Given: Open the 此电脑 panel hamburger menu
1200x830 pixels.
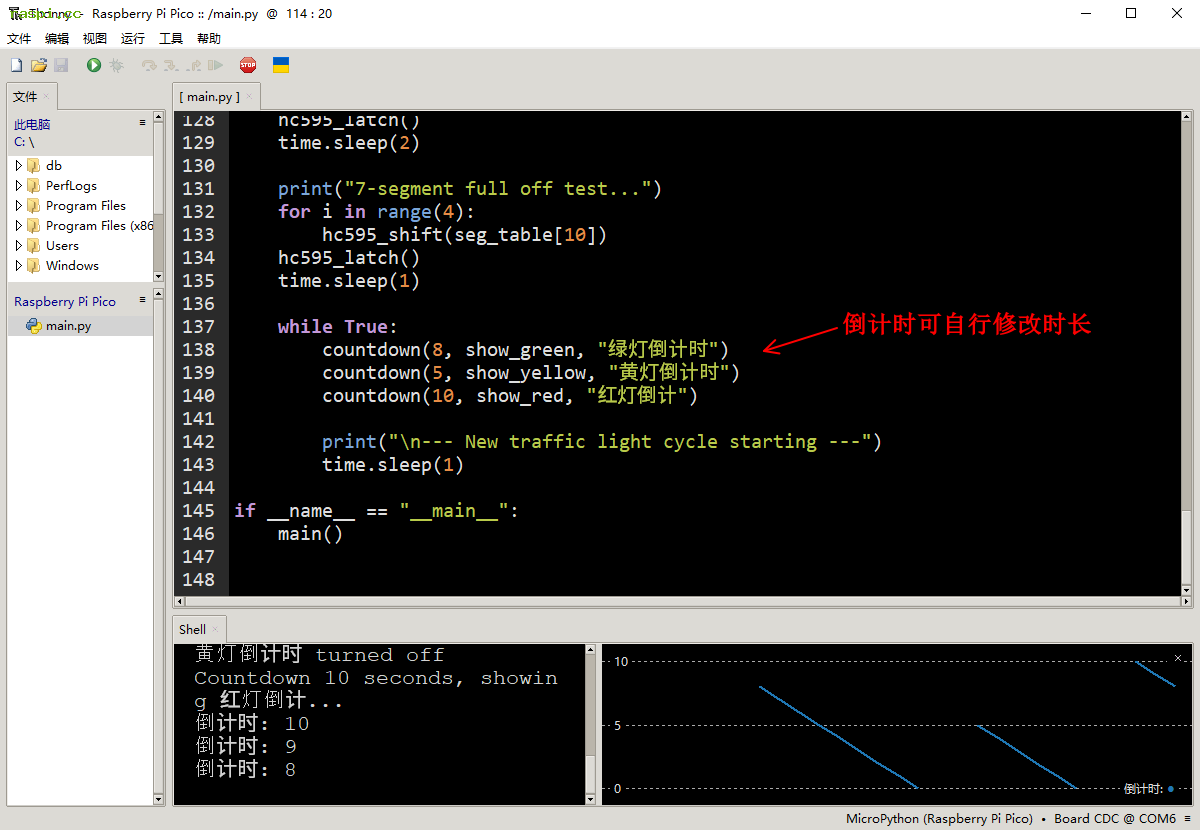Looking at the screenshot, I should (x=142, y=123).
